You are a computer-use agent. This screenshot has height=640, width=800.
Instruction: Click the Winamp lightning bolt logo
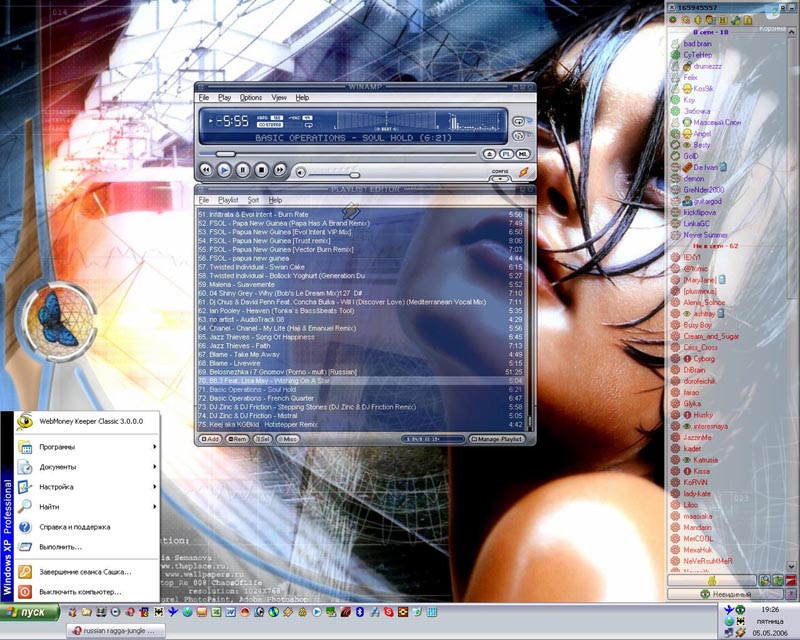click(x=524, y=173)
